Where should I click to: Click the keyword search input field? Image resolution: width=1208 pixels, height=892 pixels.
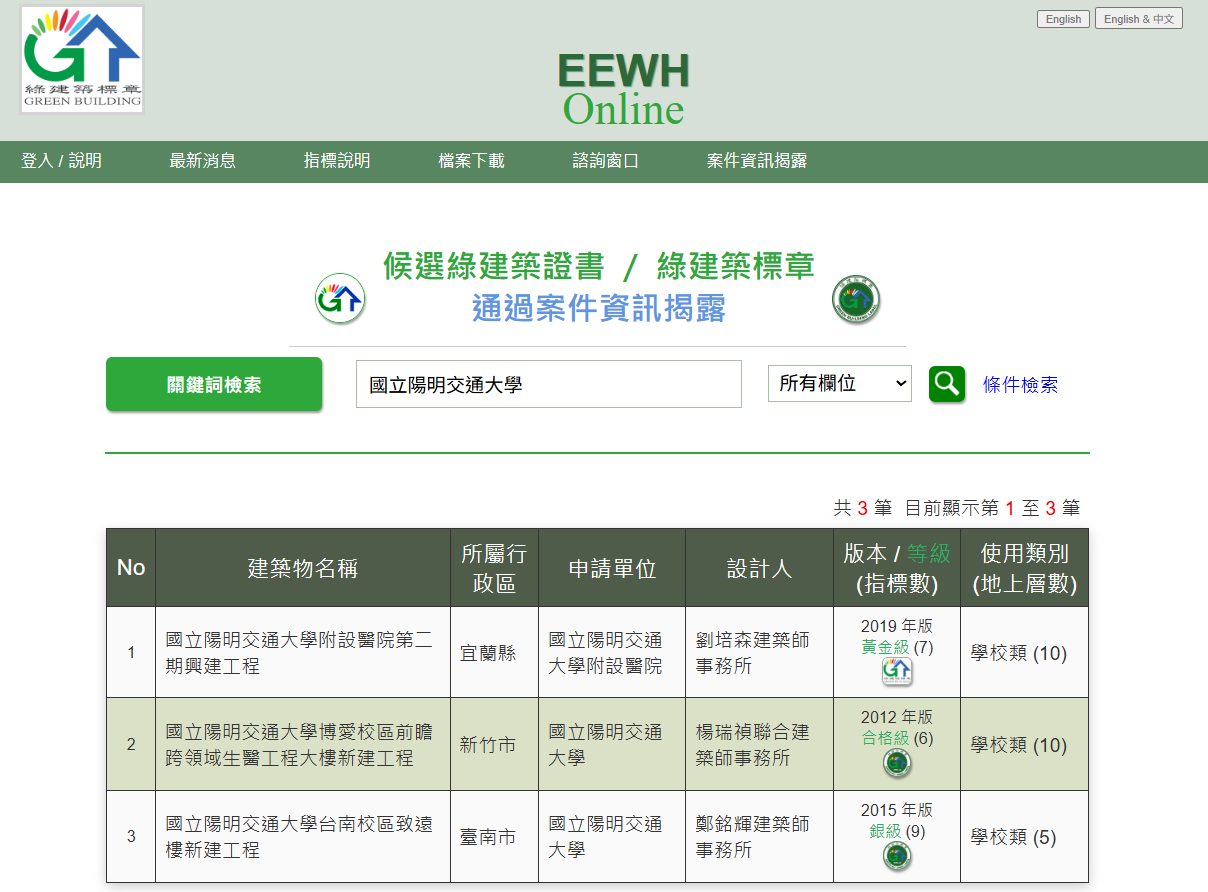click(548, 384)
